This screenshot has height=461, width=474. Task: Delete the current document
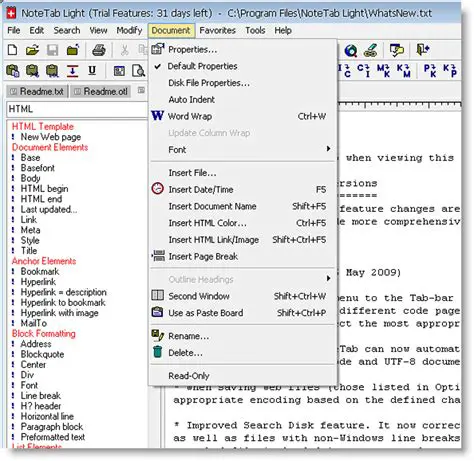[243, 353]
